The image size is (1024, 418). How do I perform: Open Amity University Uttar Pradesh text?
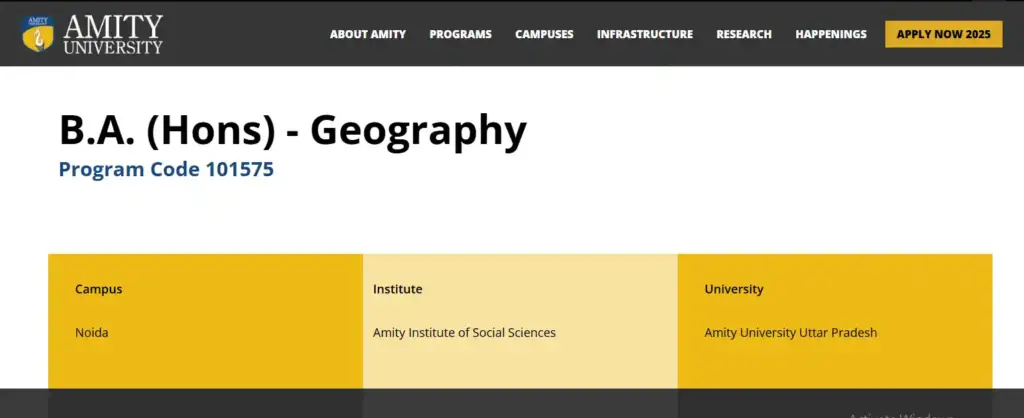(x=790, y=332)
